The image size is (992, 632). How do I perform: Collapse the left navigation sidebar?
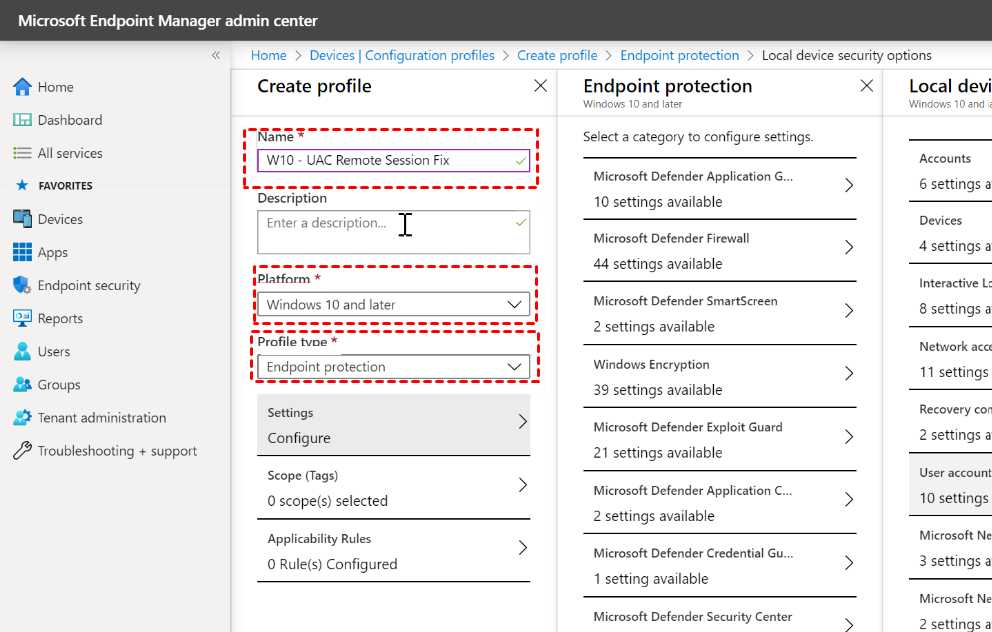coord(215,55)
